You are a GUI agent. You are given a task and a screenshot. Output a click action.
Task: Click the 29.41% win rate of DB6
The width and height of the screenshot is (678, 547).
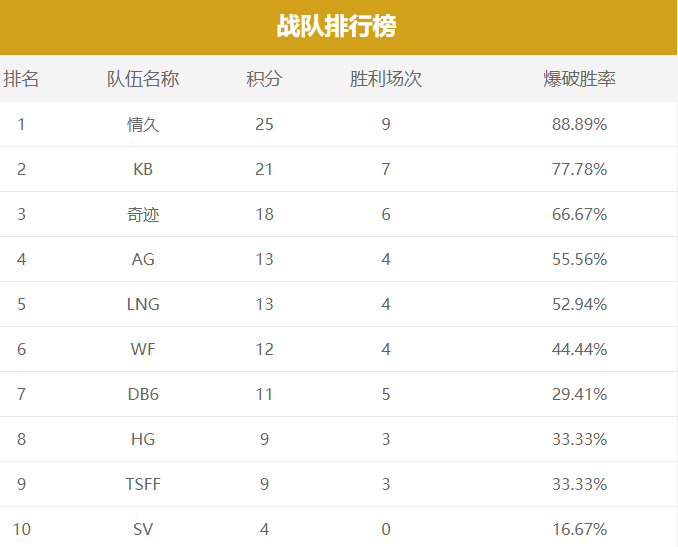(x=579, y=394)
